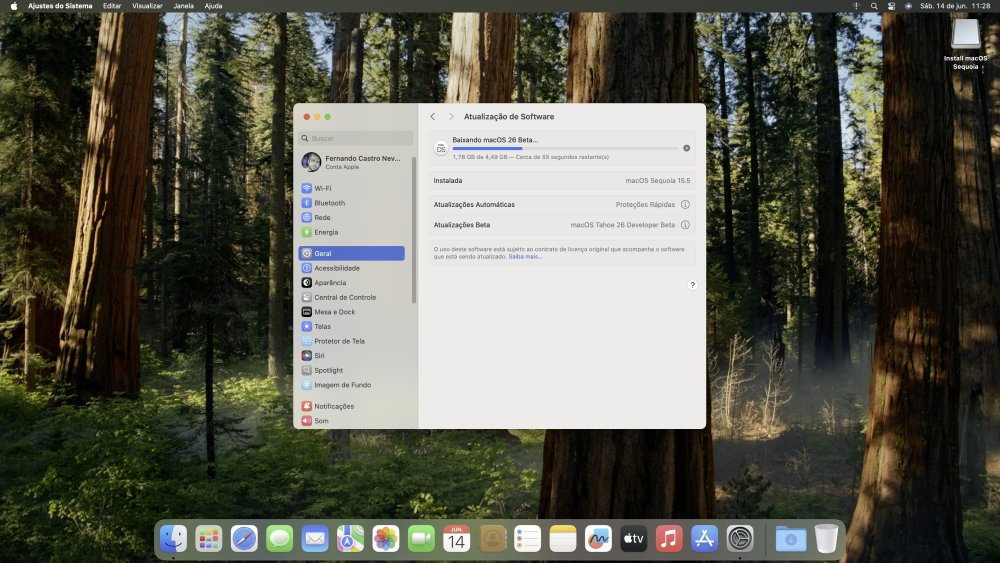The height and width of the screenshot is (563, 1000).
Task: Open the Ajustes do Sistema menu
Action: (x=60, y=6)
